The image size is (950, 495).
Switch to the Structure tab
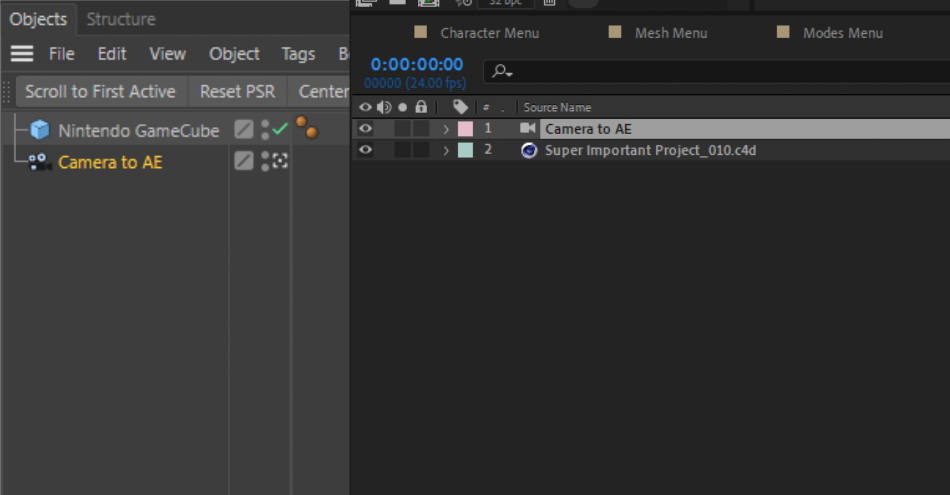pos(121,19)
